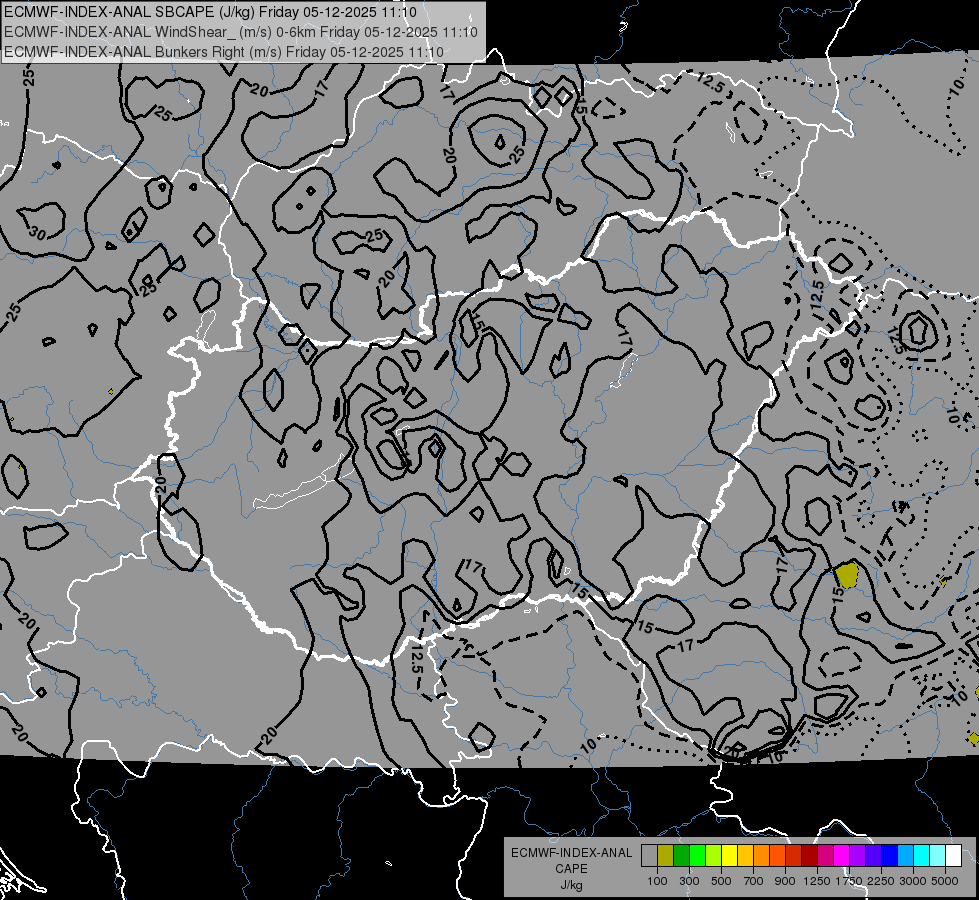Click the CAPE label in the legend
The width and height of the screenshot is (979, 900).
571,869
